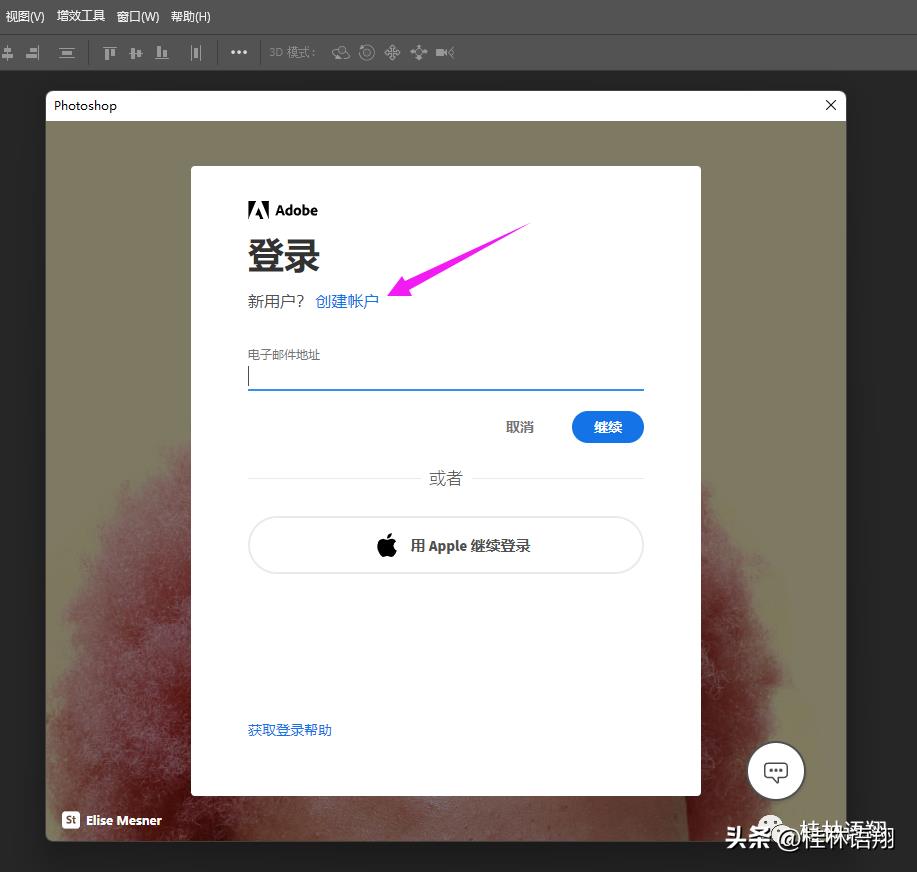Open the chat support bubble icon

point(775,771)
